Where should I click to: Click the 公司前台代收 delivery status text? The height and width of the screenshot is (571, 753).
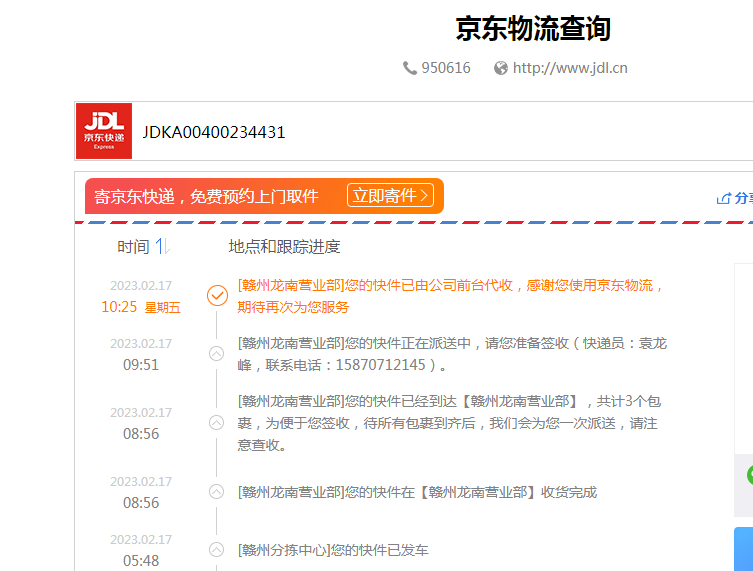[x=451, y=296]
